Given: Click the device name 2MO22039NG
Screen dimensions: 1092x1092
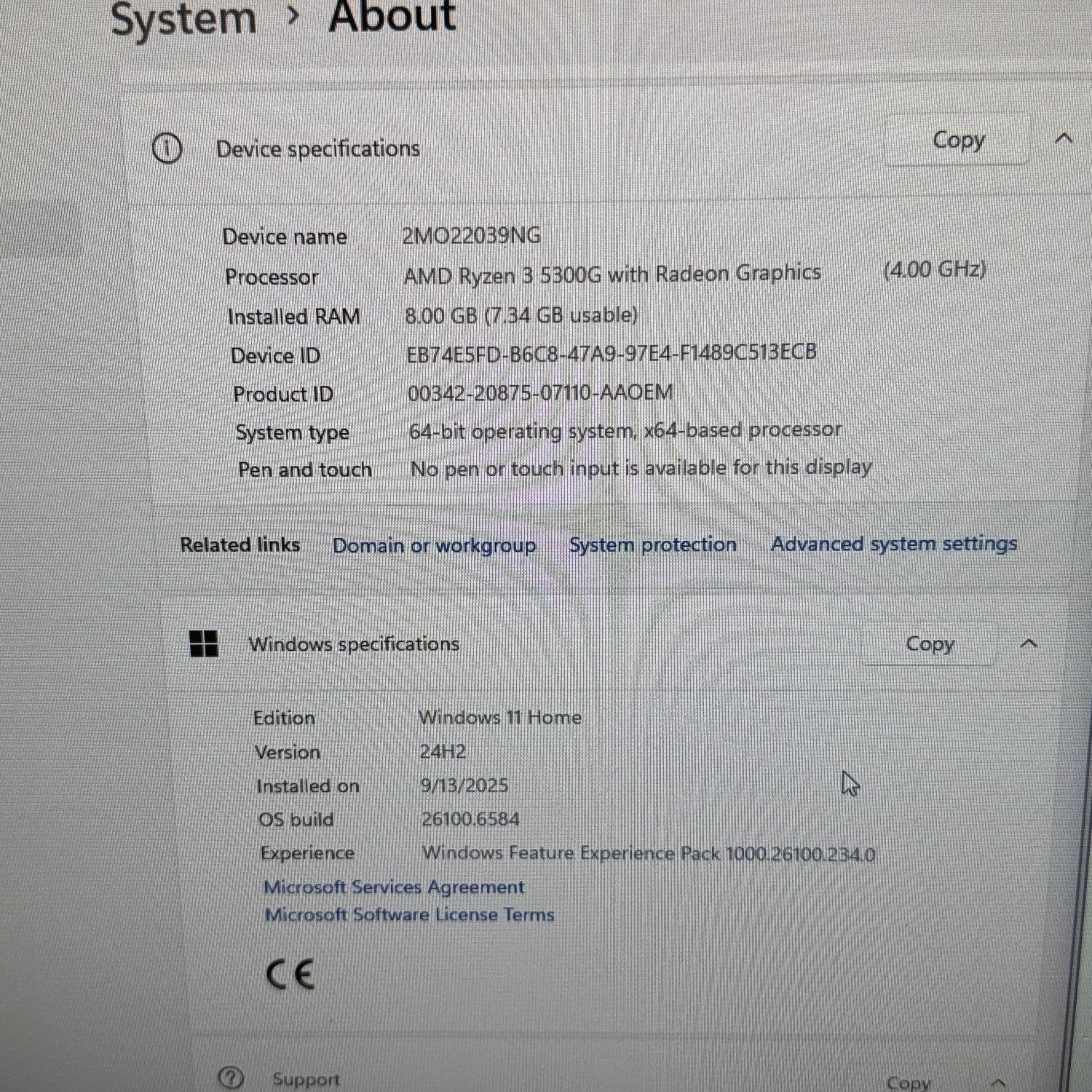Looking at the screenshot, I should pos(471,236).
